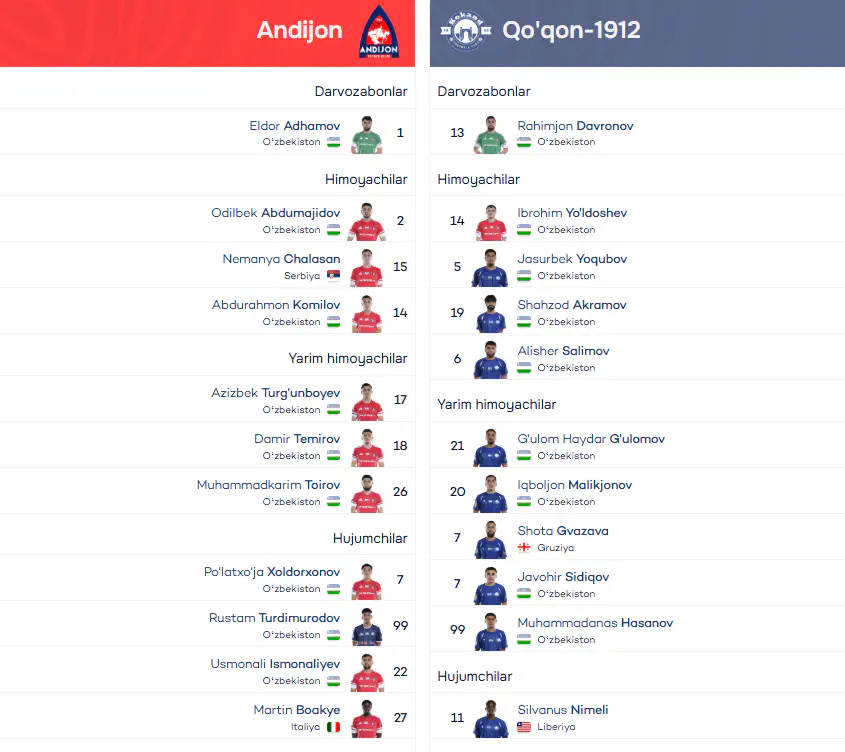This screenshot has height=752, width=845.
Task: Open Rustam Turdimurodov's player photo thumbnail
Action: click(366, 627)
